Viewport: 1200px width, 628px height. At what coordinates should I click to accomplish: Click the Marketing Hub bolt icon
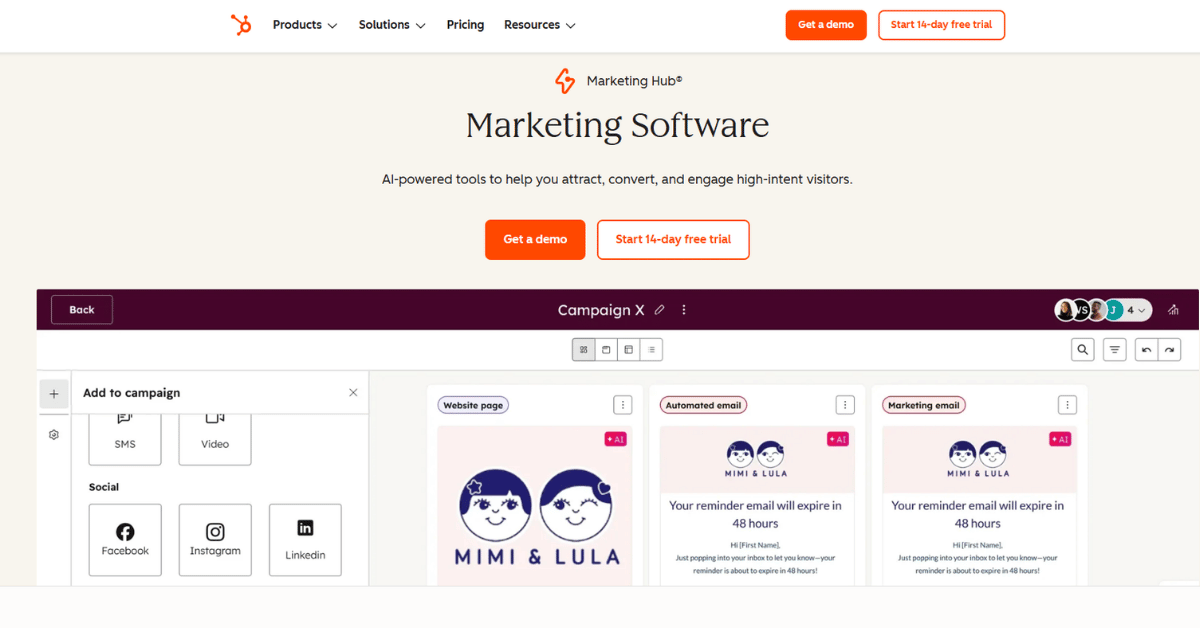[x=565, y=81]
